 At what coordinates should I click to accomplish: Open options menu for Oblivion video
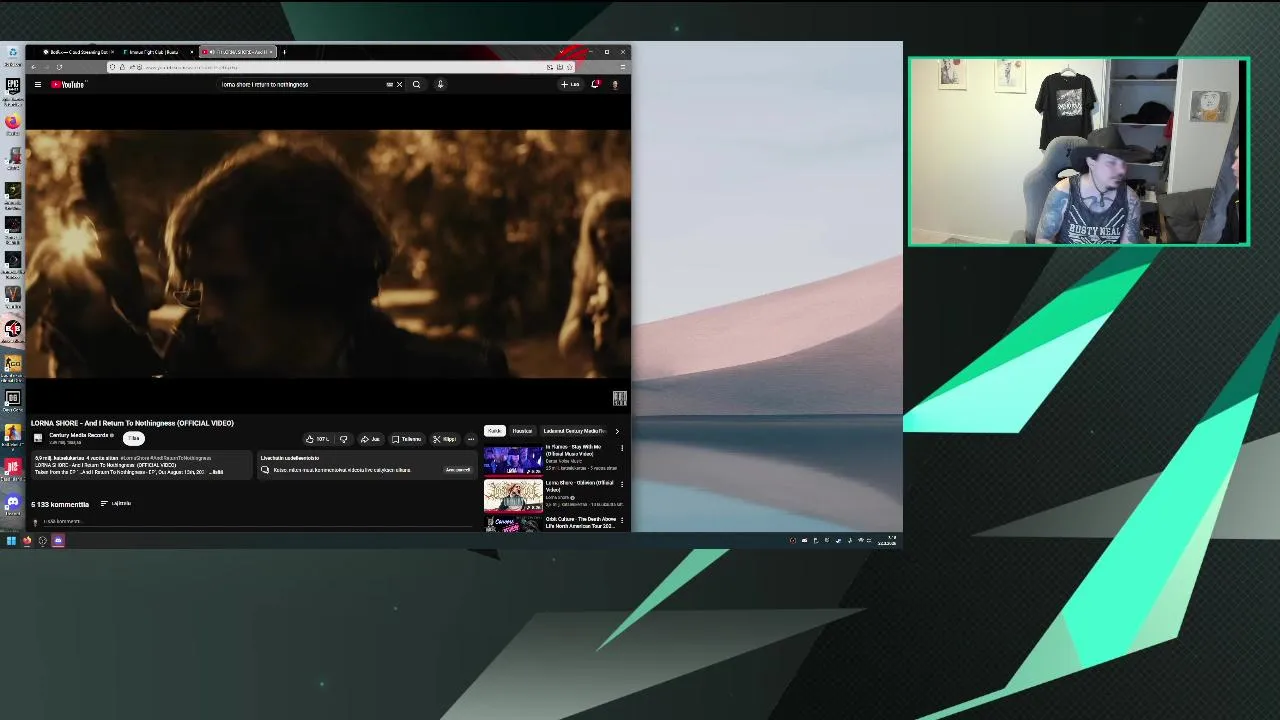[622, 484]
